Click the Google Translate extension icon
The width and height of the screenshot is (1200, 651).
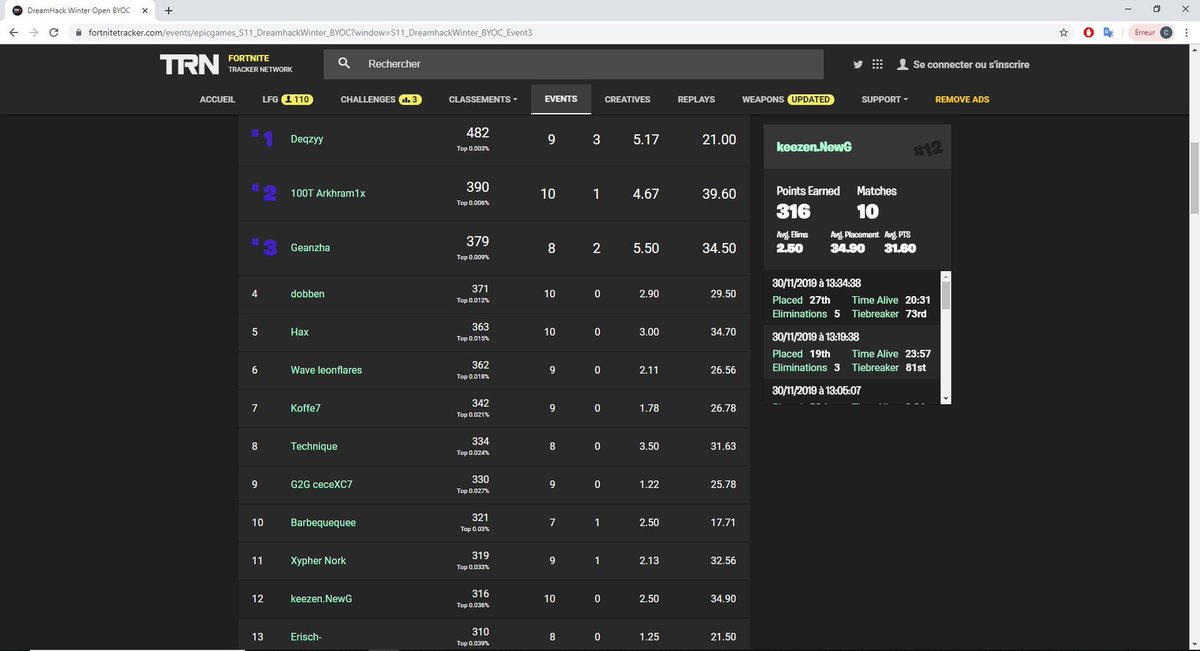tap(1109, 32)
